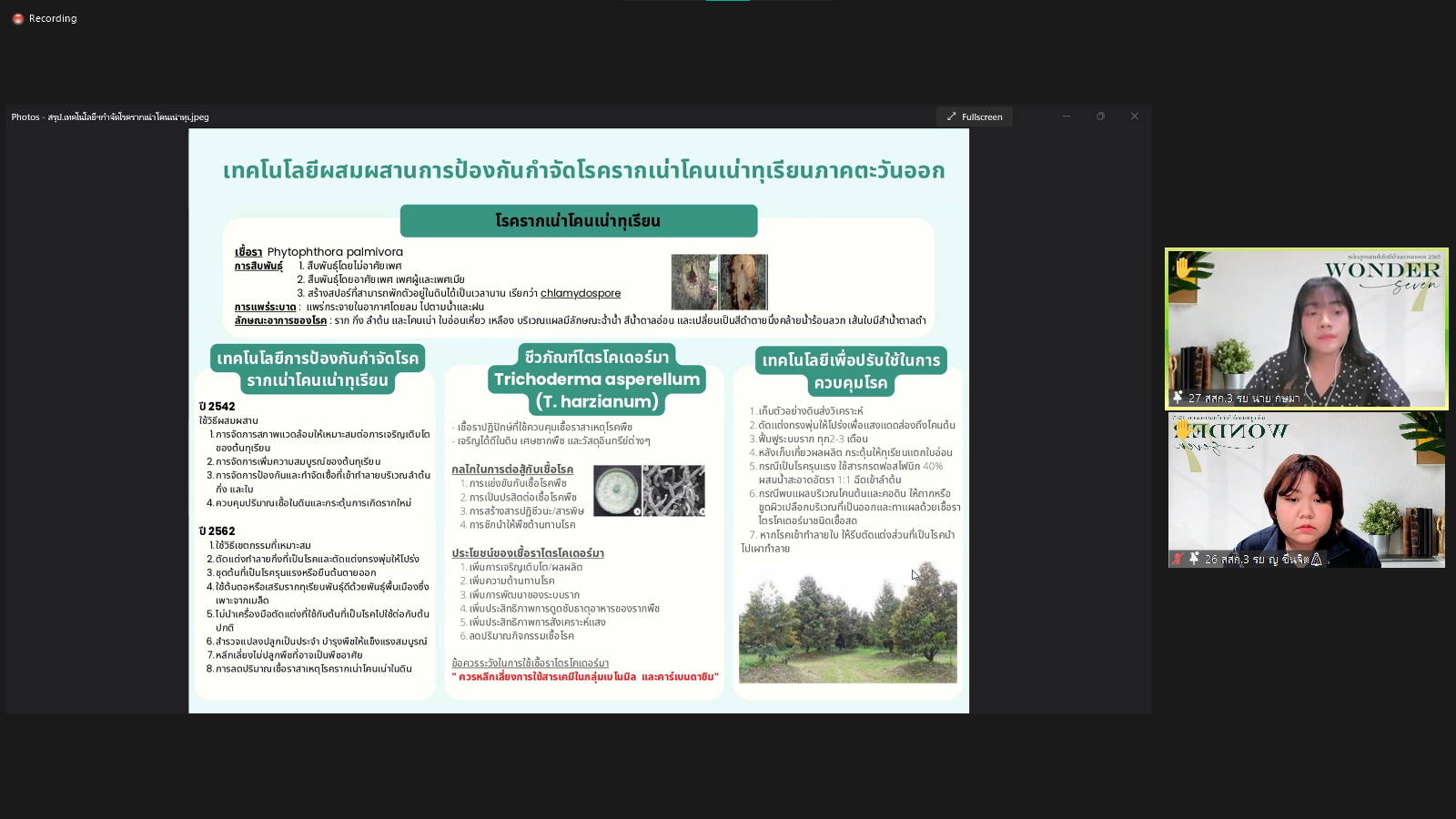
Task: Click 'ประโยชน์ของเชื้อราไตรโคเดอร์มา' underlined subheading
Action: [528, 553]
